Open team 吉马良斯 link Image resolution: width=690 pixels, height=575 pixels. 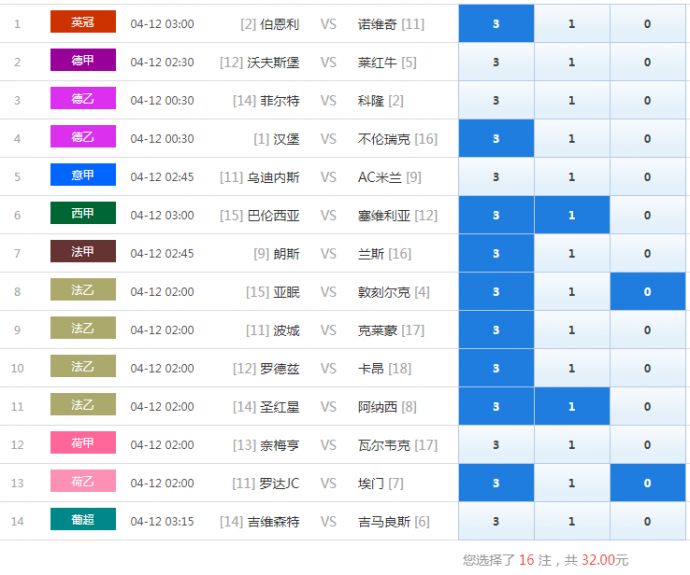(384, 521)
